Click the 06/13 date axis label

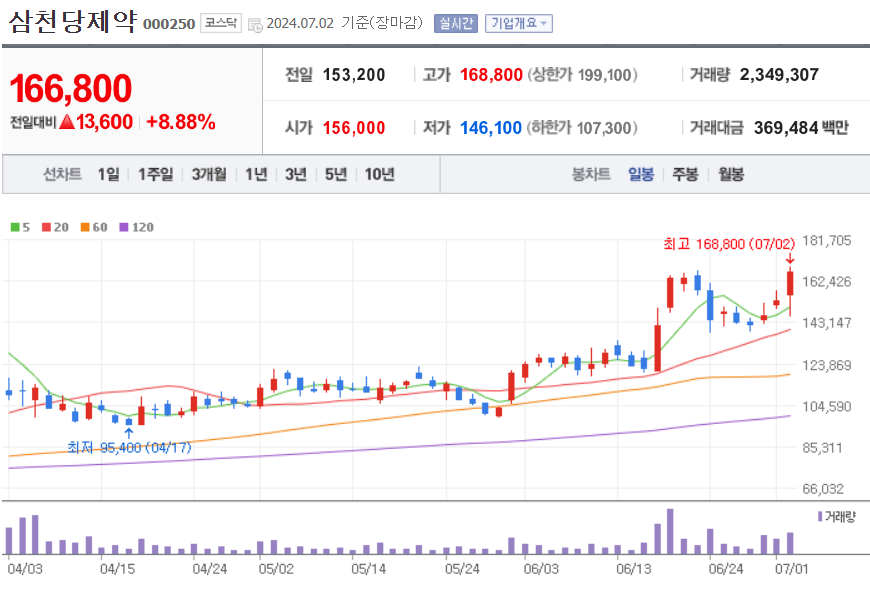coord(634,569)
